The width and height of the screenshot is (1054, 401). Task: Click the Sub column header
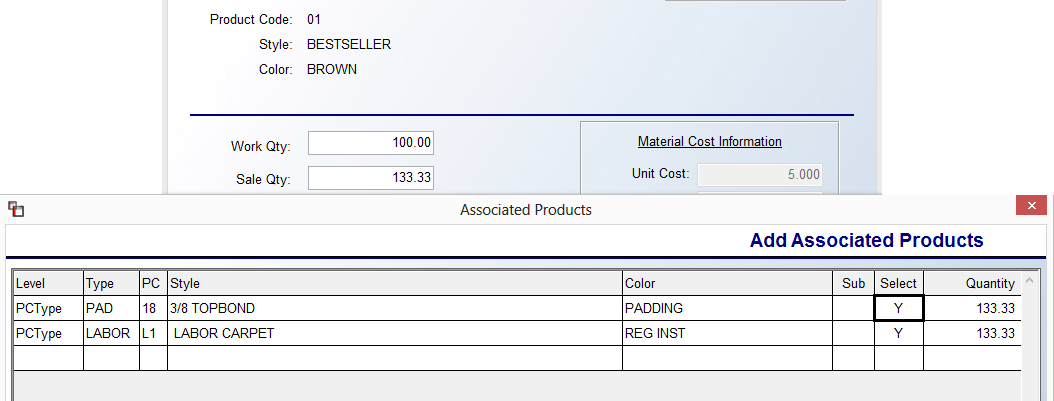(x=853, y=283)
